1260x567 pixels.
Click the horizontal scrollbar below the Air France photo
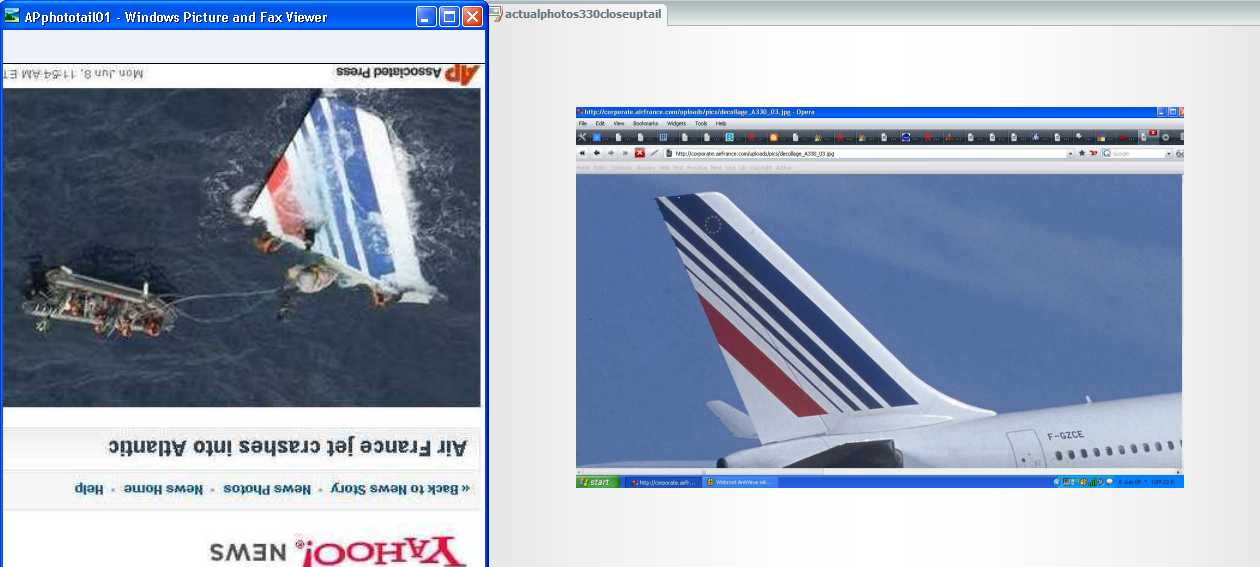[x=879, y=471]
